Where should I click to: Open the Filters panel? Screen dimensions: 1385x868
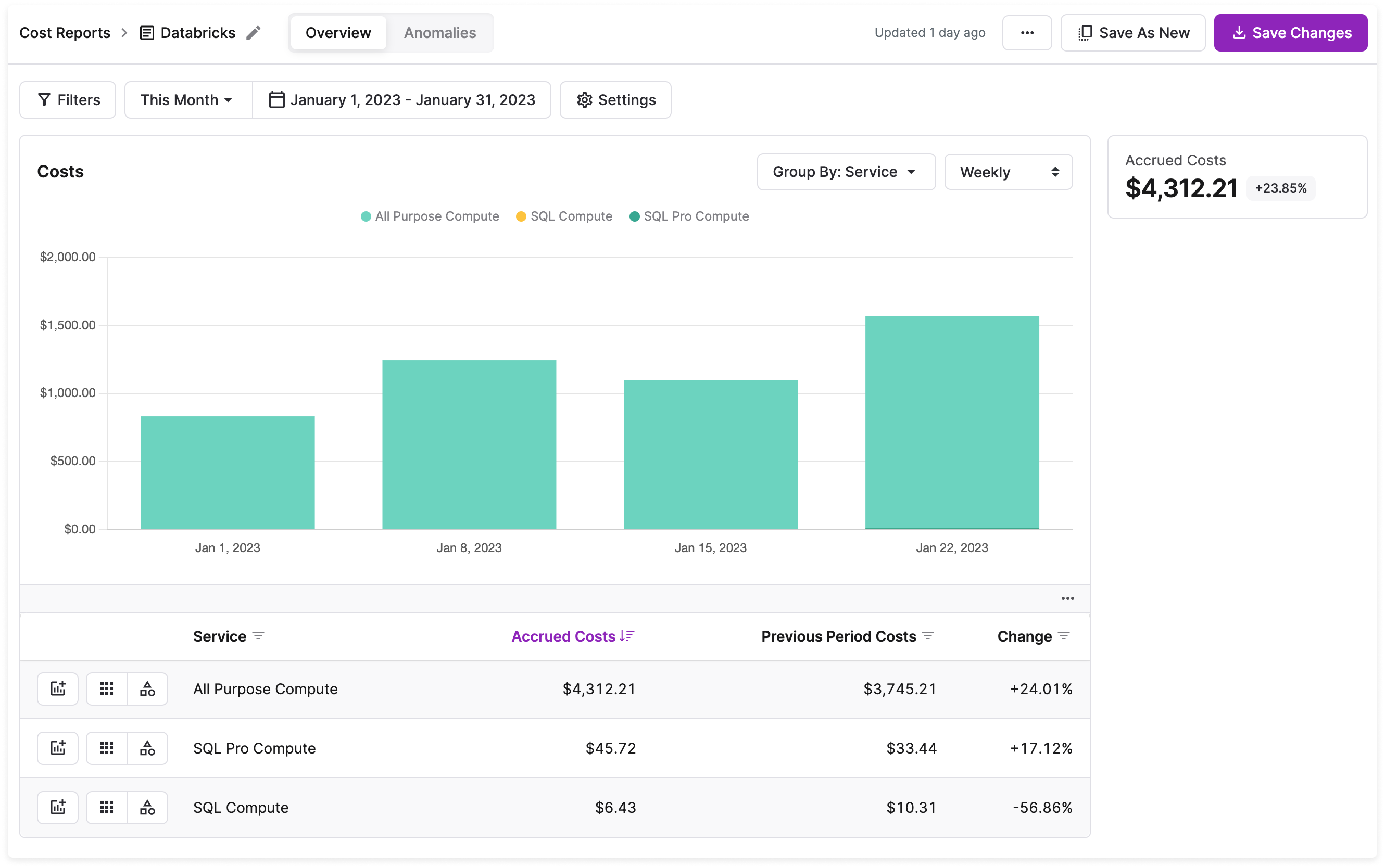68,99
